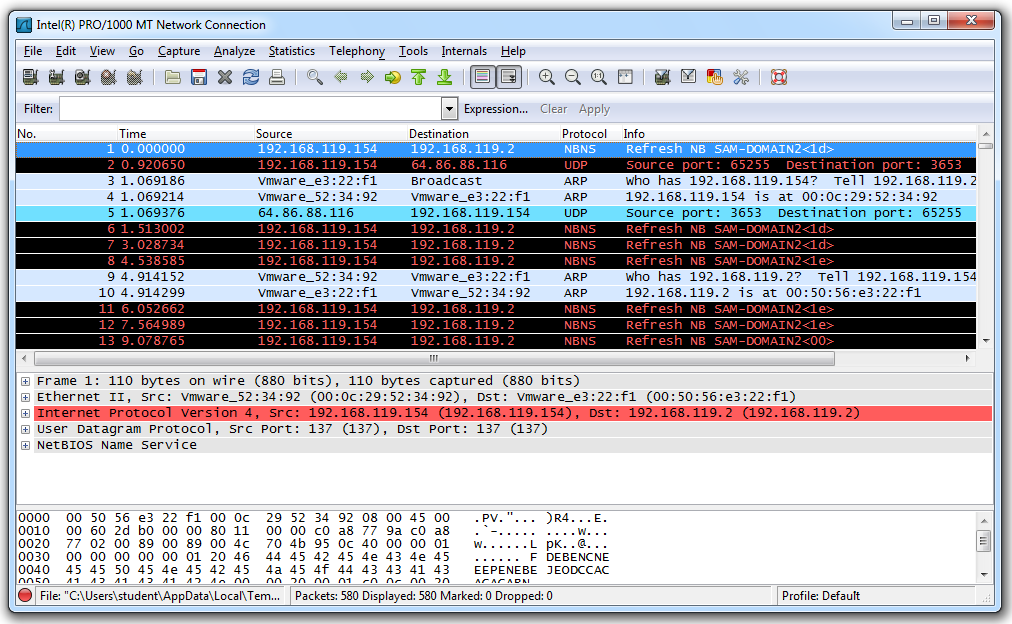This screenshot has height=624, width=1012.
Task: Click the Zoom In icon
Action: click(547, 77)
